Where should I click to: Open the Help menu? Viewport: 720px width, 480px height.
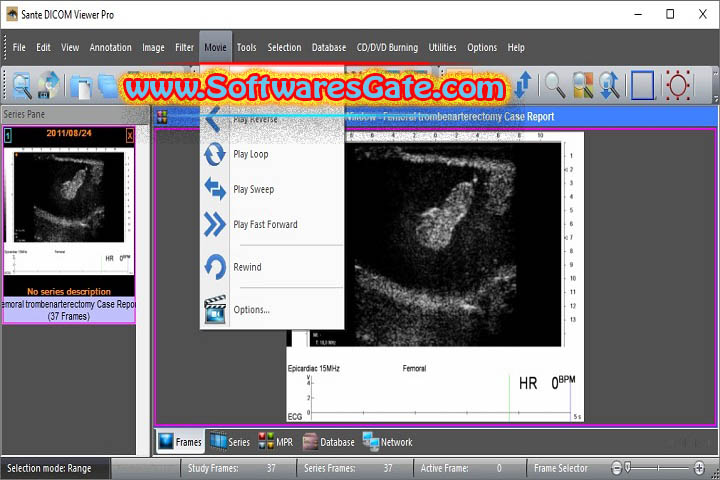click(516, 47)
